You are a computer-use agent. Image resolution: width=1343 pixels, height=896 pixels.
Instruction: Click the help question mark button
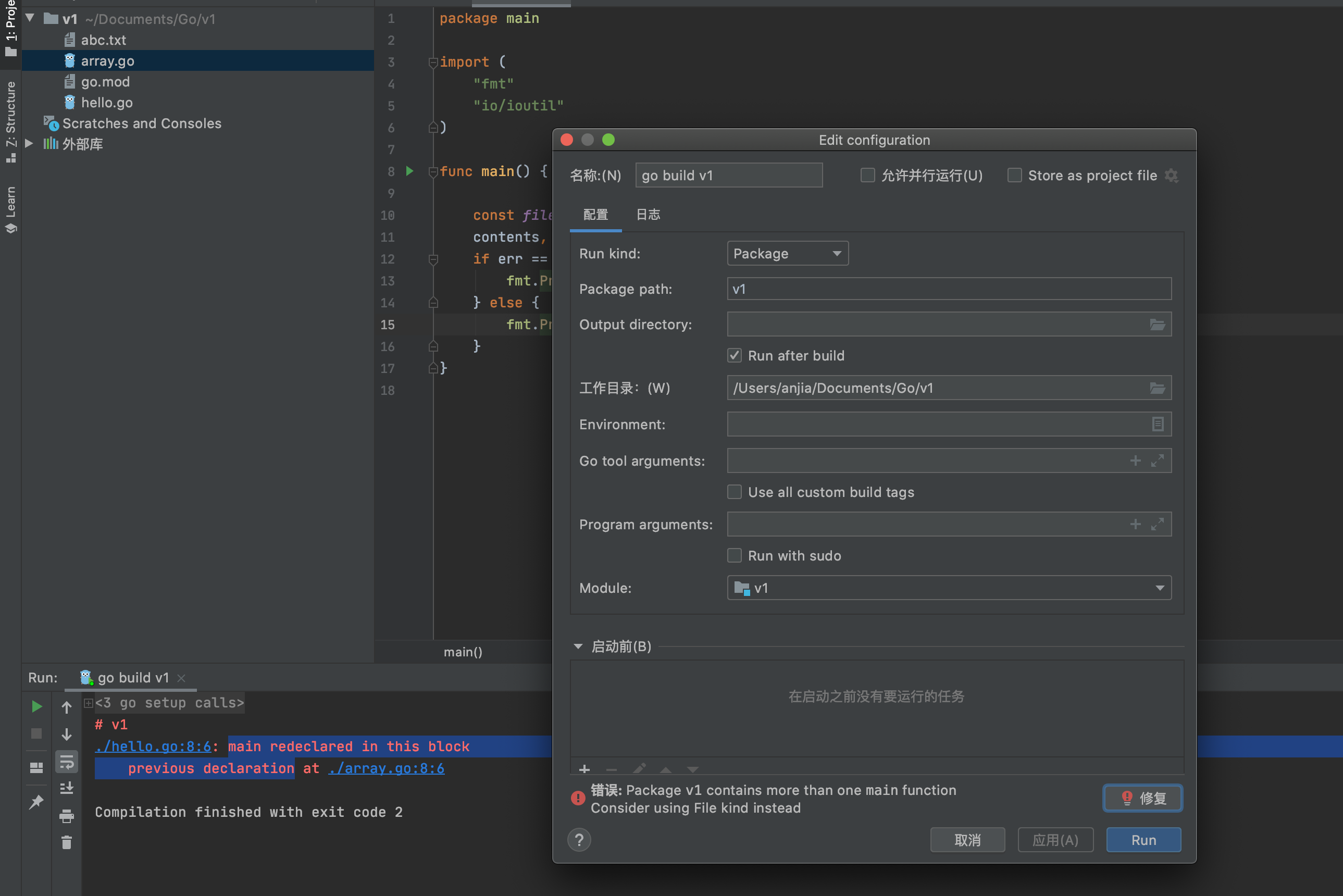[x=579, y=840]
